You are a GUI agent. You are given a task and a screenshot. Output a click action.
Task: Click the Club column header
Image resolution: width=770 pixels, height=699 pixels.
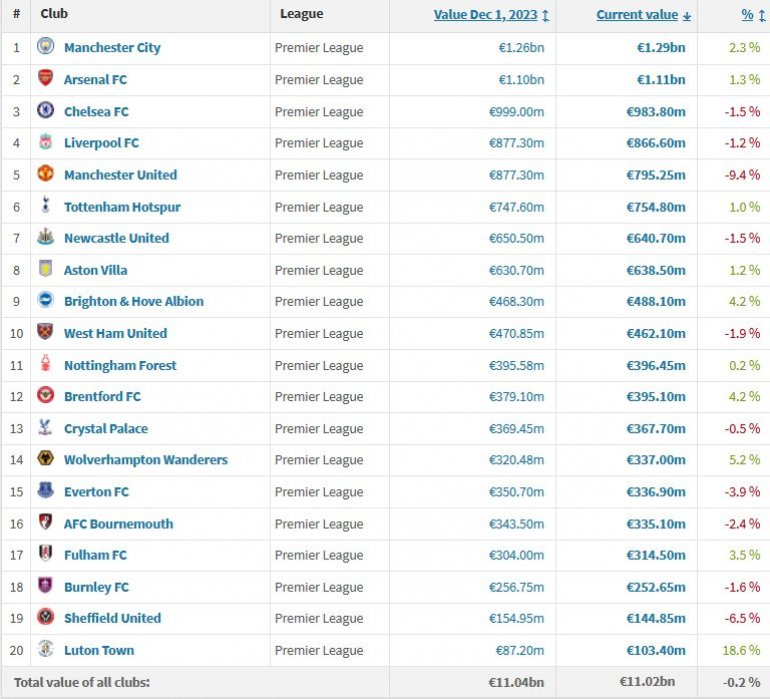pos(54,14)
